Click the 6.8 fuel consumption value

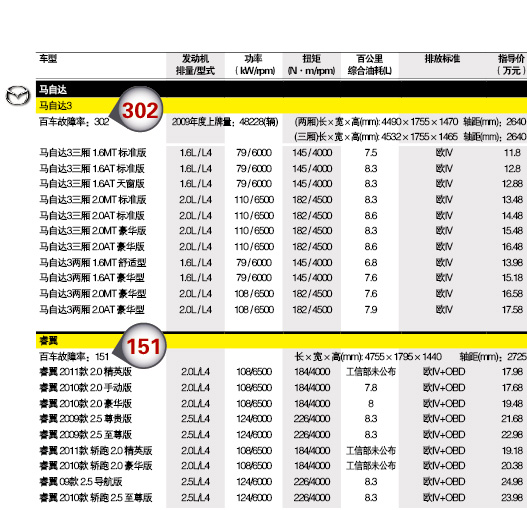pyautogui.click(x=370, y=263)
